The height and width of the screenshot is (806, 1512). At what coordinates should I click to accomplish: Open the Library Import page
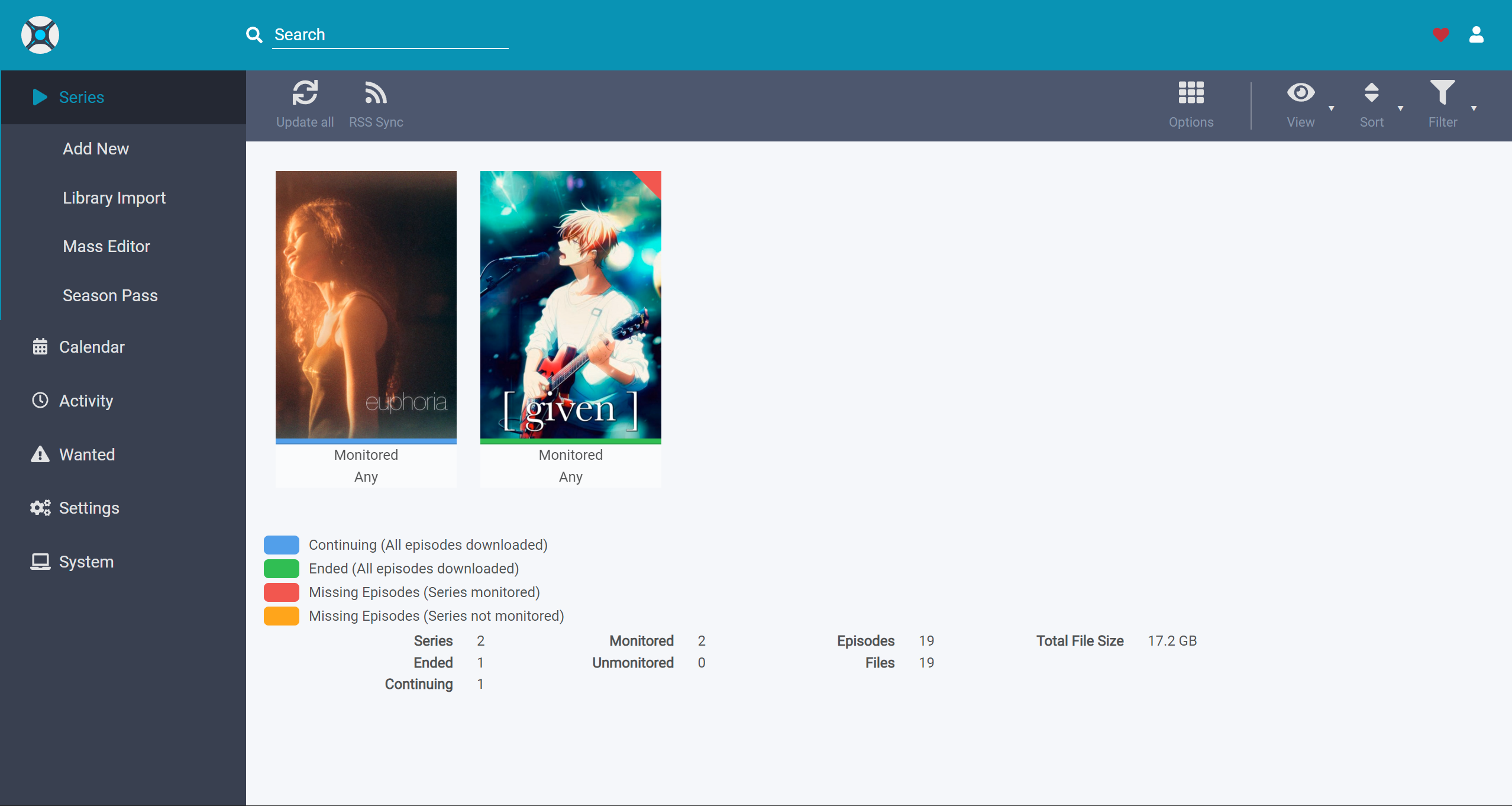point(114,197)
